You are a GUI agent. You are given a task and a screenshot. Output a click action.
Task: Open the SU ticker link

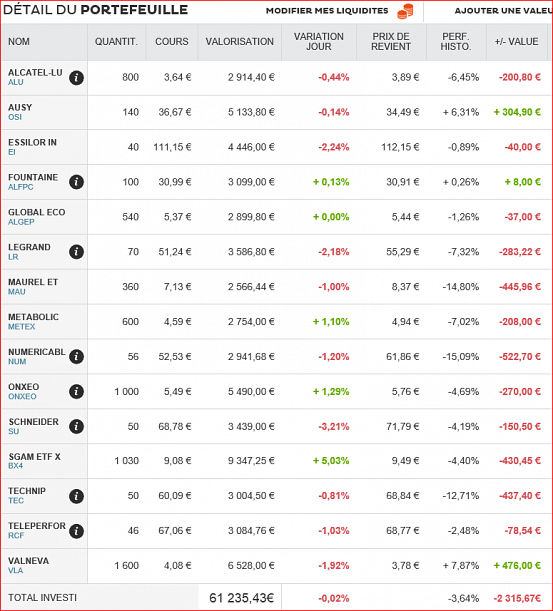click(x=13, y=431)
